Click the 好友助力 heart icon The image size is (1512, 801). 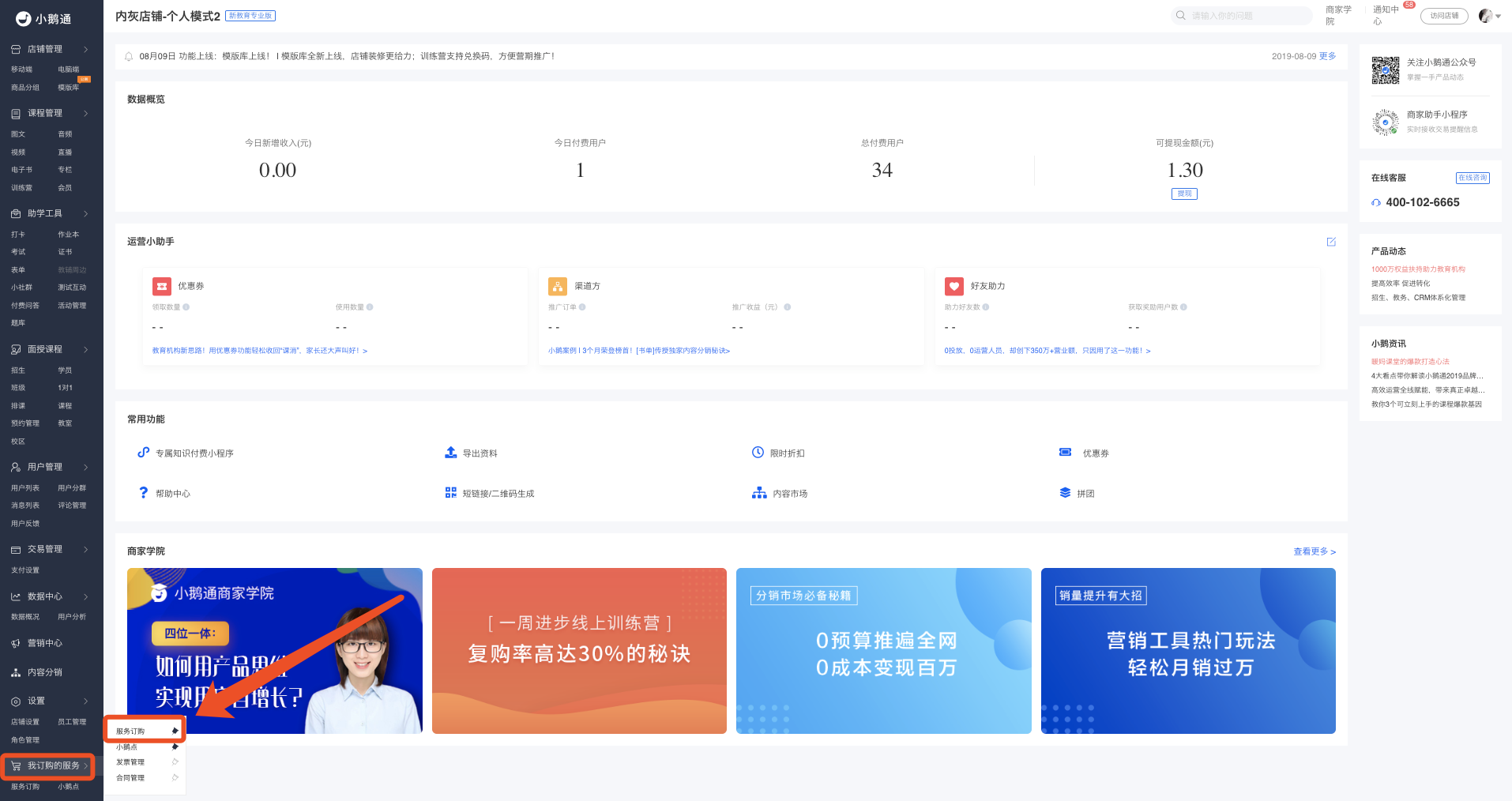tap(954, 286)
